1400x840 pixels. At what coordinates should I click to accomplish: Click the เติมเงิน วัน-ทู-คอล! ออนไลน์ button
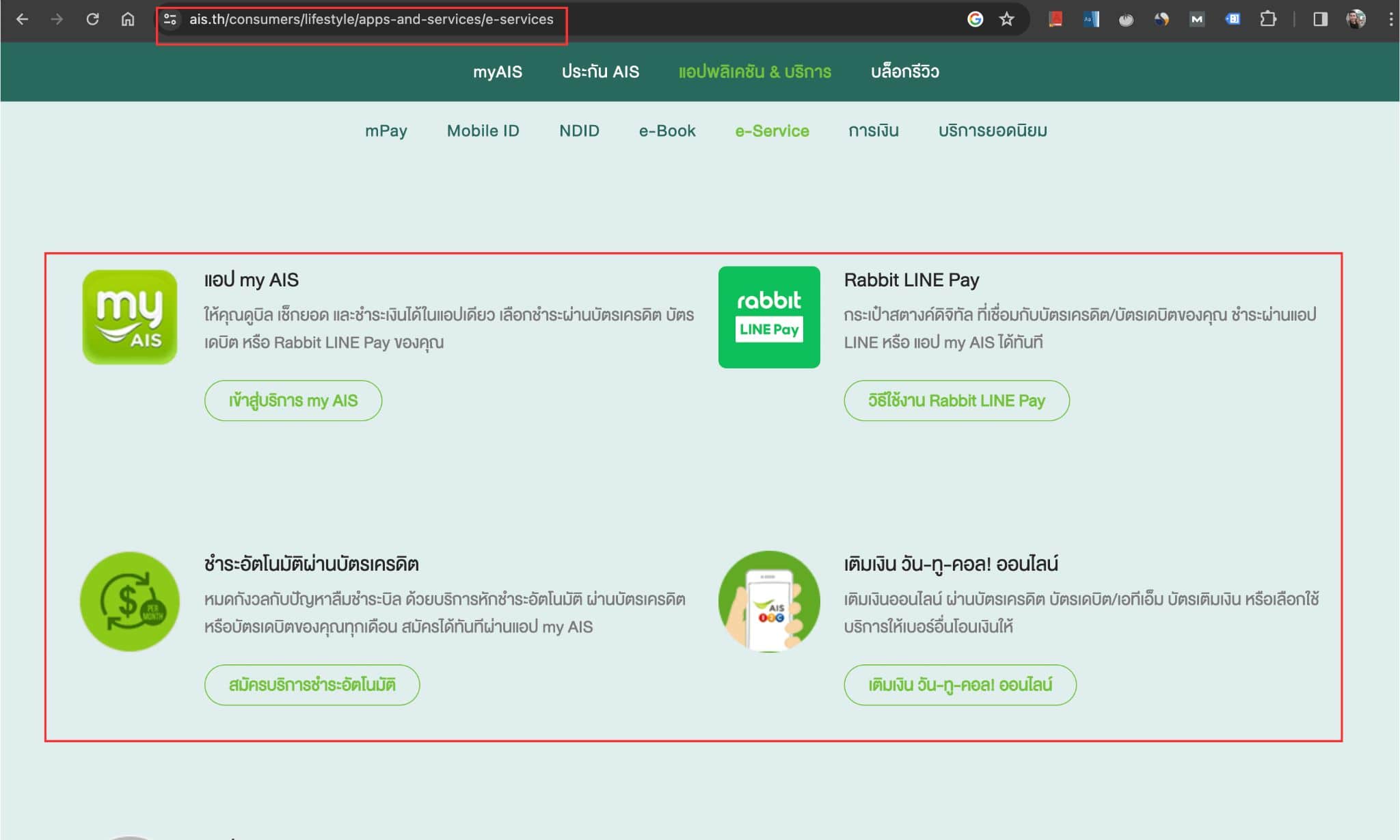click(x=960, y=685)
